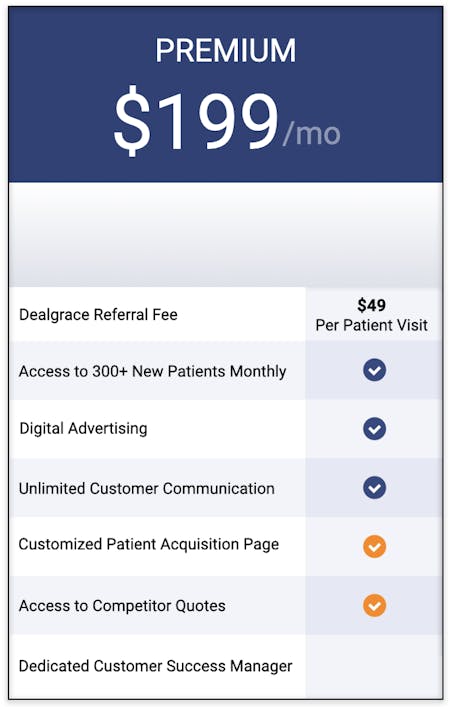Click the Digital Advertising feature label

click(83, 428)
